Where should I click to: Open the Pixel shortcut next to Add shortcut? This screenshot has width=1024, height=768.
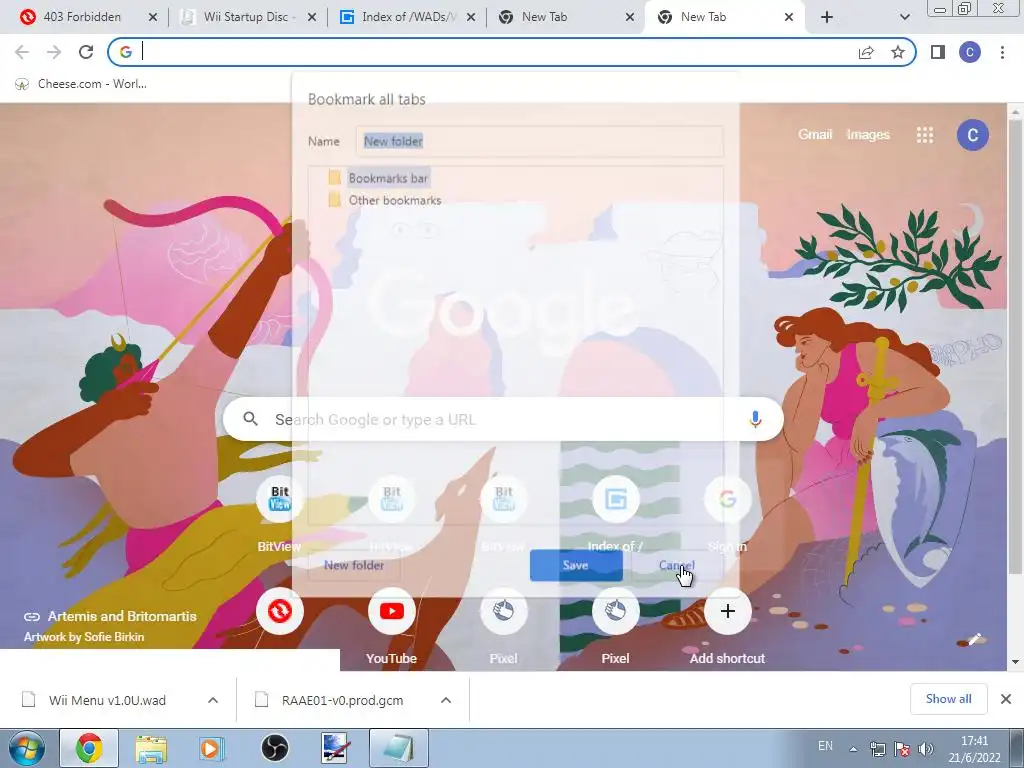tap(615, 612)
